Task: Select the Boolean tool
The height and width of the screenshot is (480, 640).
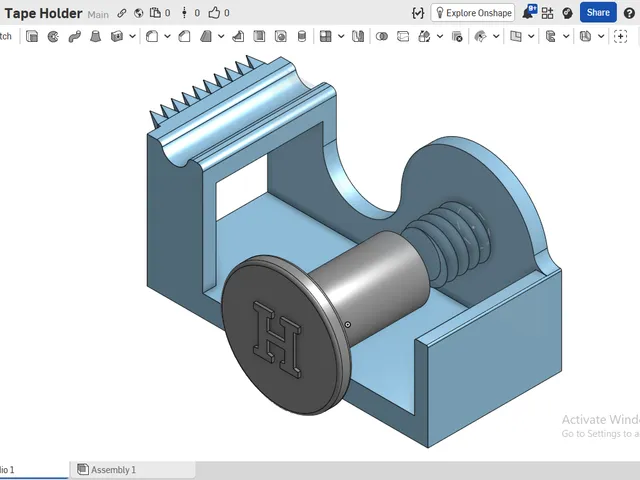Action: (382, 37)
